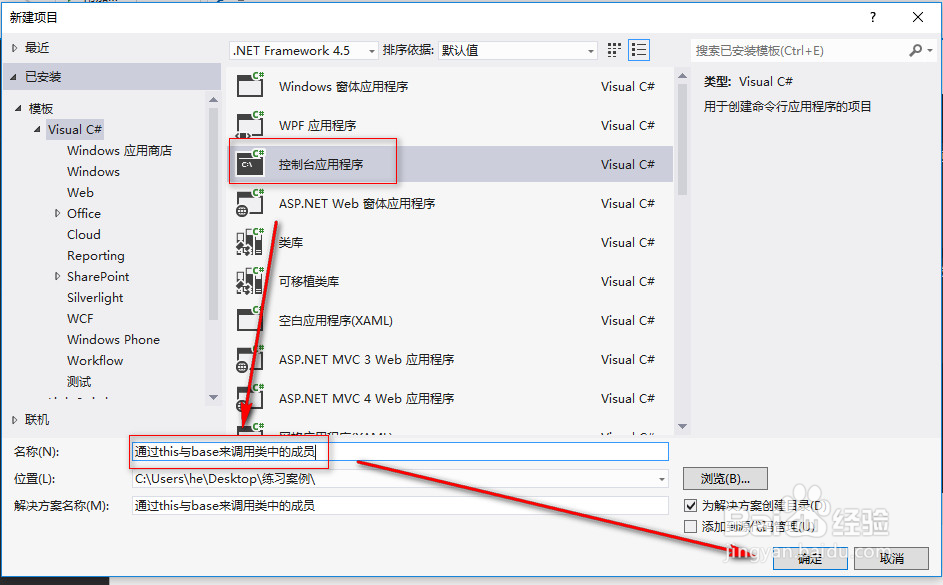Select the Web tree item
The height and width of the screenshot is (585, 943).
coord(80,192)
